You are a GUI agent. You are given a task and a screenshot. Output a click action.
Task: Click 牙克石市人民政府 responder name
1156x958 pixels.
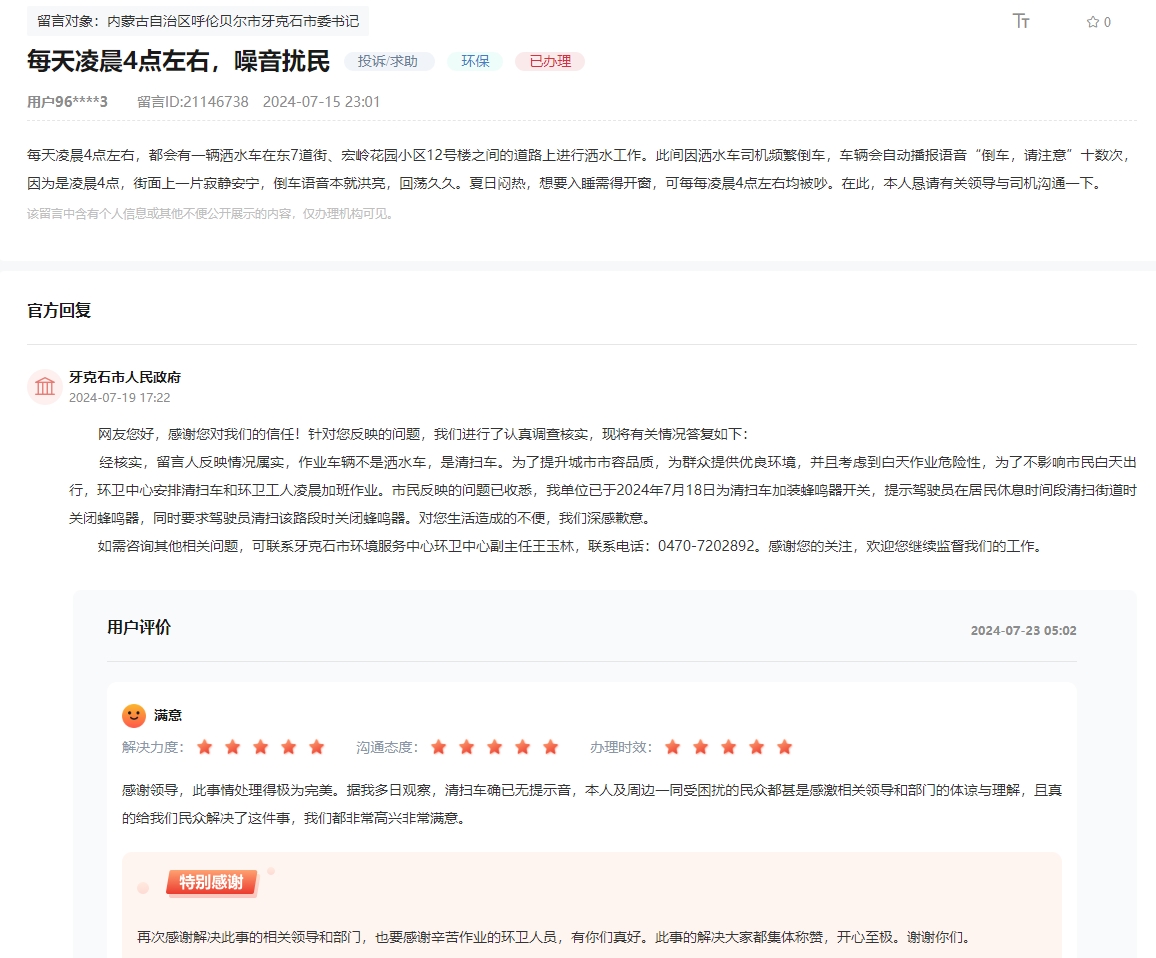pyautogui.click(x=125, y=377)
